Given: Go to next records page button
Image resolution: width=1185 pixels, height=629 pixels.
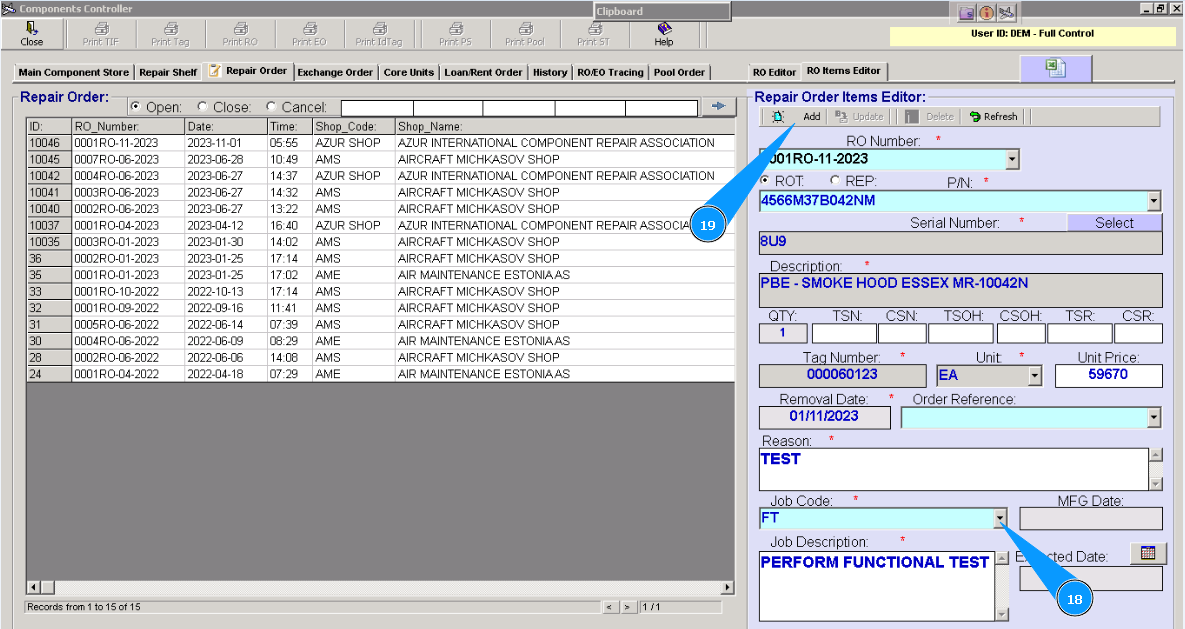Looking at the screenshot, I should pos(628,607).
